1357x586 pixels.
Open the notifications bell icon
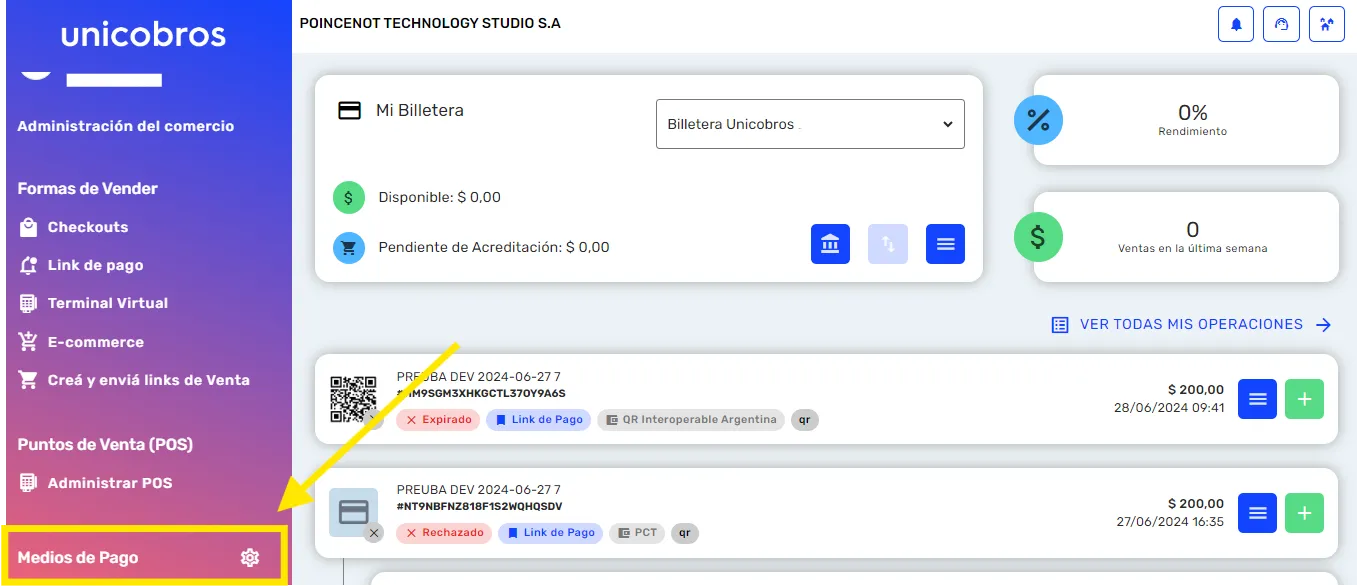[x=1236, y=24]
